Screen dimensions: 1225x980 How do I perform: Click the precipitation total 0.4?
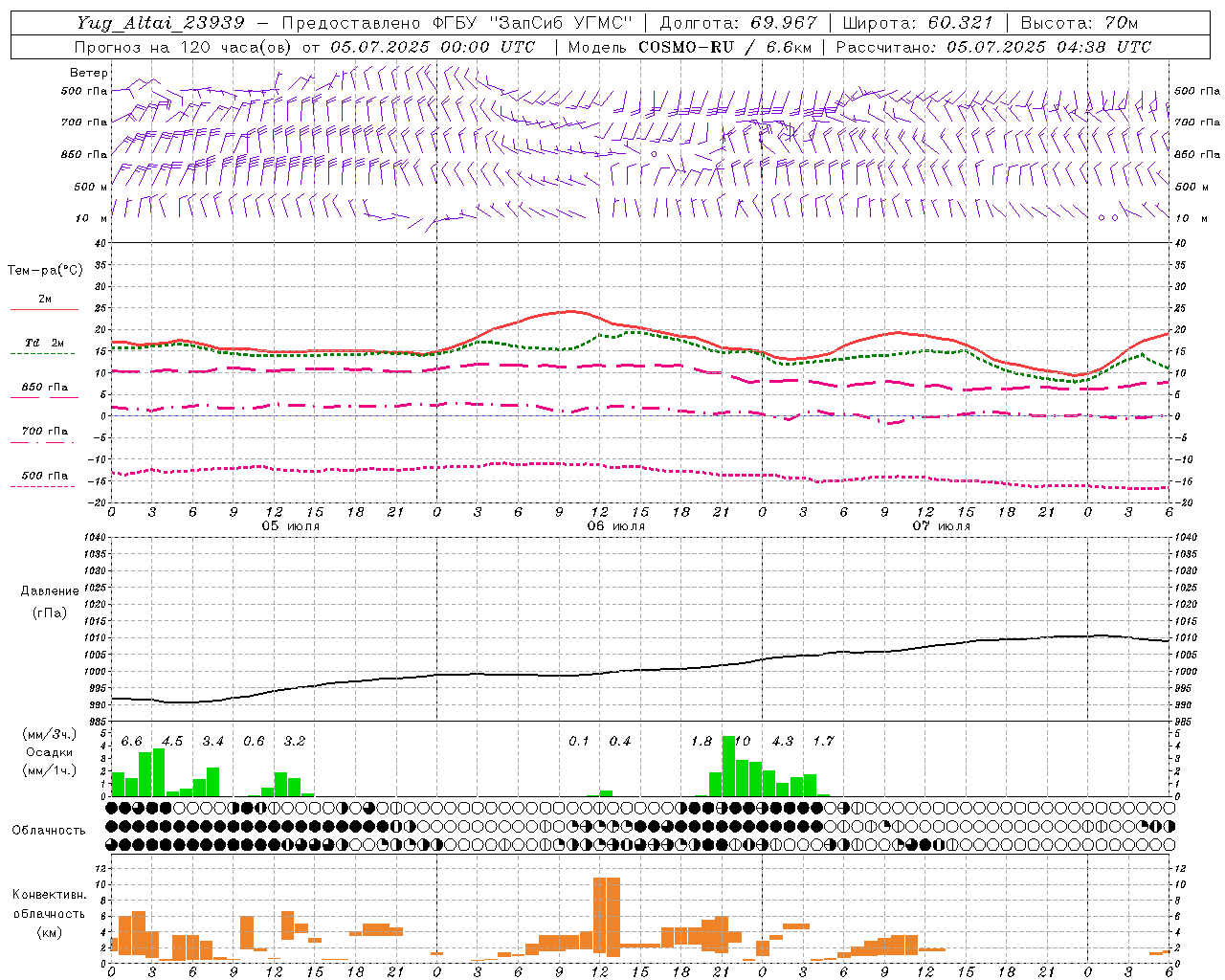(620, 742)
